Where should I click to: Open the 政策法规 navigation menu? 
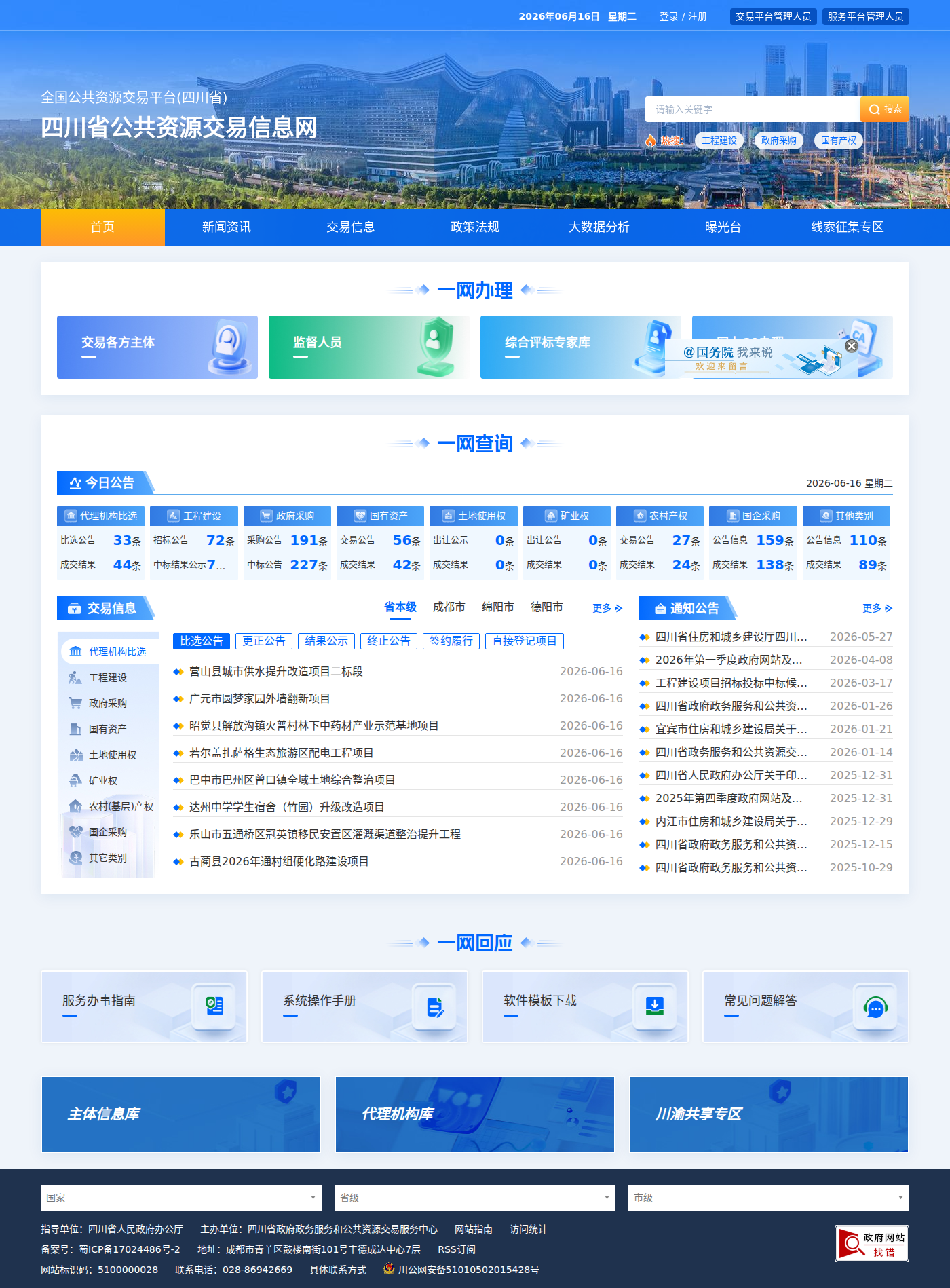[x=475, y=227]
